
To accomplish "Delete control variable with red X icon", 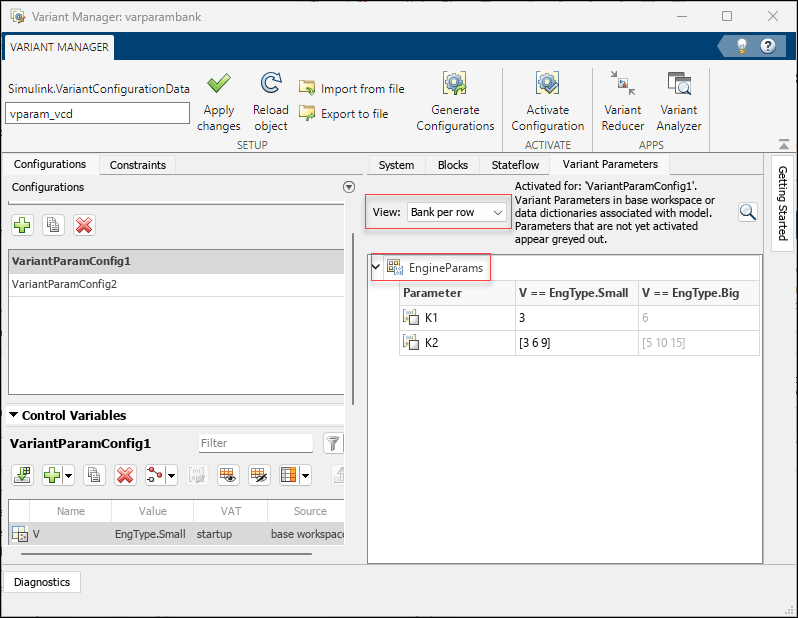I will tap(125, 475).
